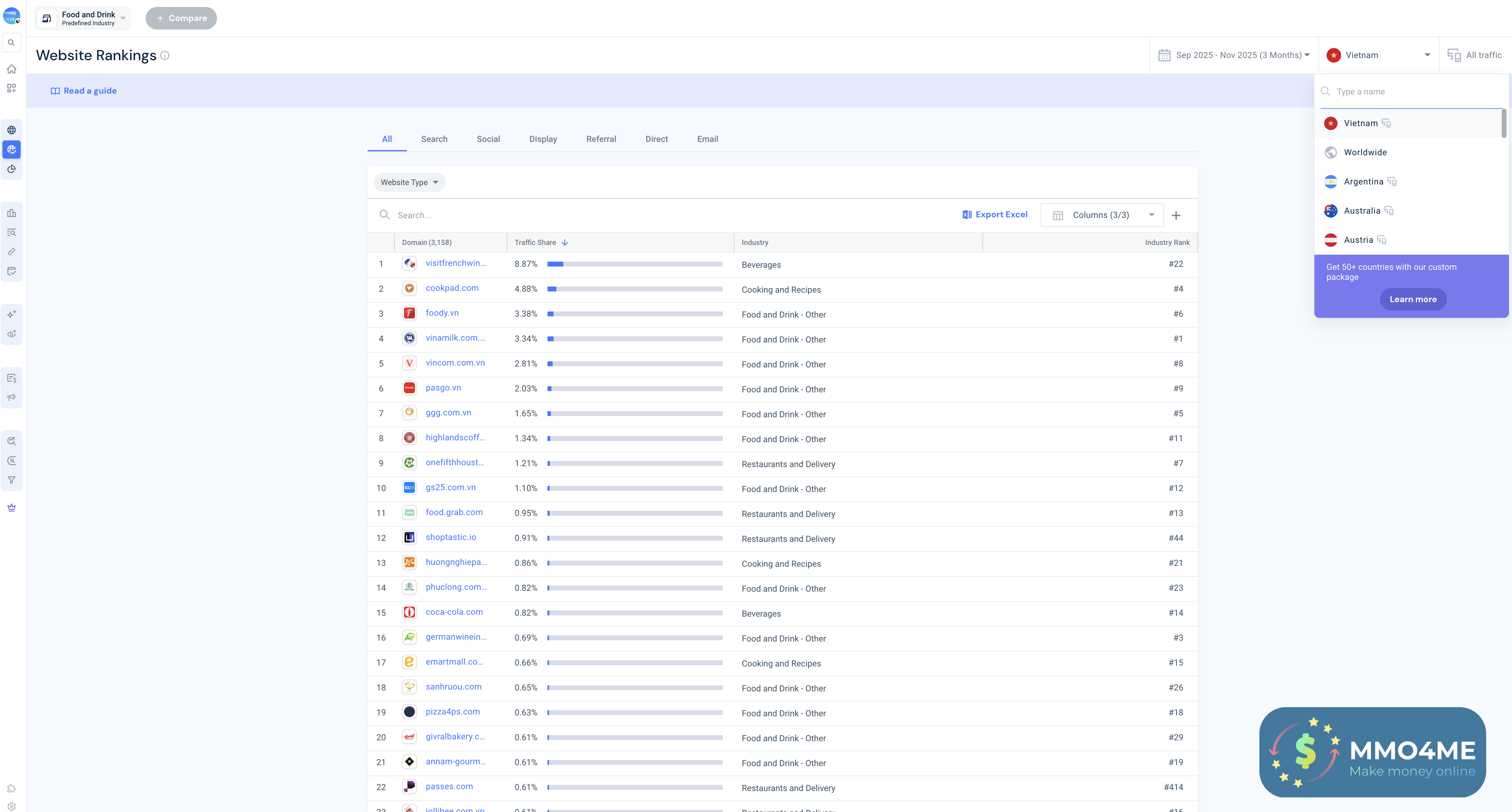Click the foody.vn favicon icon
The width and height of the screenshot is (1512, 812).
point(409,313)
